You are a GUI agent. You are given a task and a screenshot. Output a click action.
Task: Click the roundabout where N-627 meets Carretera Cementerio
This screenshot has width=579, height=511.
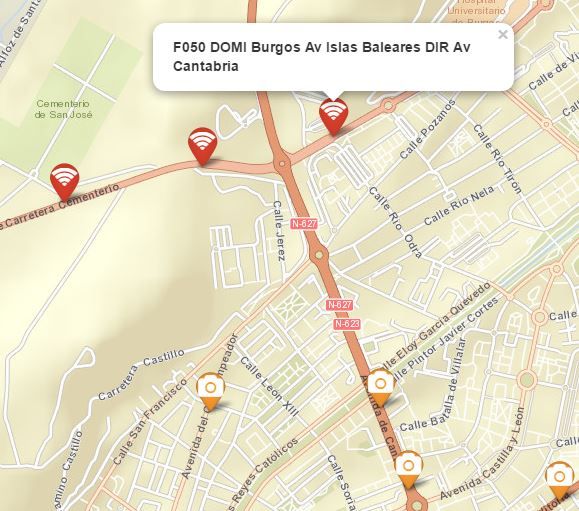[x=282, y=163]
